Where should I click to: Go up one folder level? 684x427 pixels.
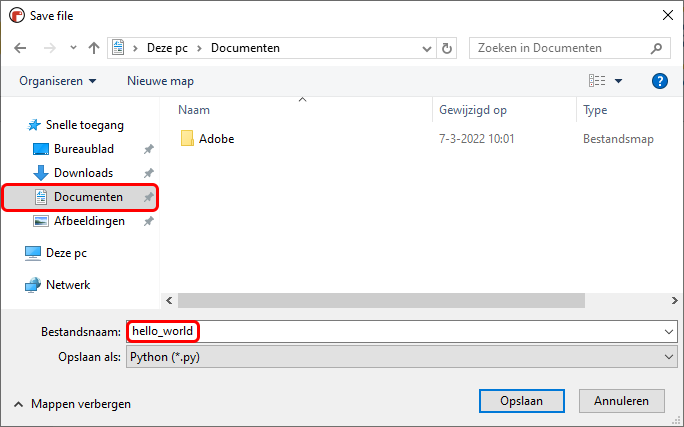94,48
